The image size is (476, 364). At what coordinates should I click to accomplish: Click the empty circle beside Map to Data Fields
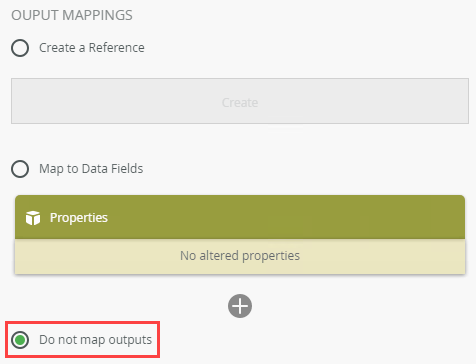tap(20, 169)
